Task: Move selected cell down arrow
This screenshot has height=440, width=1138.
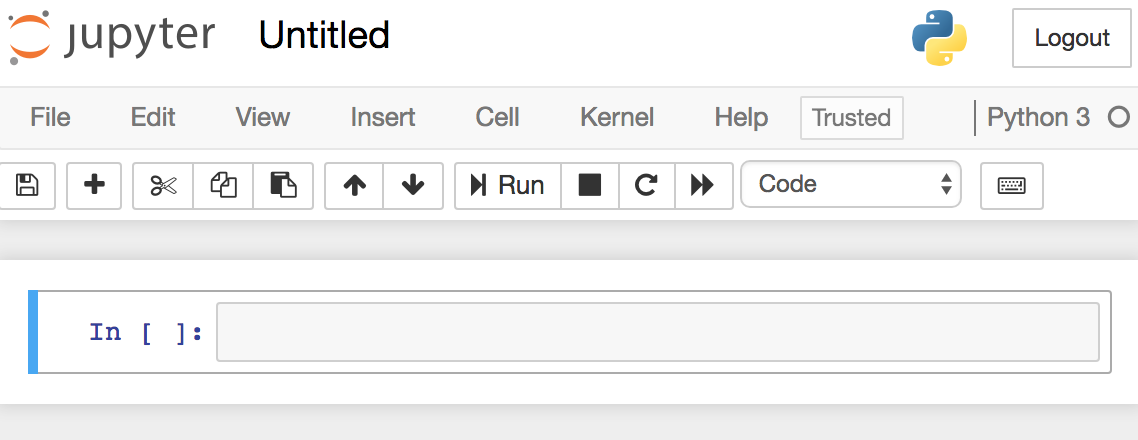Action: (x=413, y=185)
